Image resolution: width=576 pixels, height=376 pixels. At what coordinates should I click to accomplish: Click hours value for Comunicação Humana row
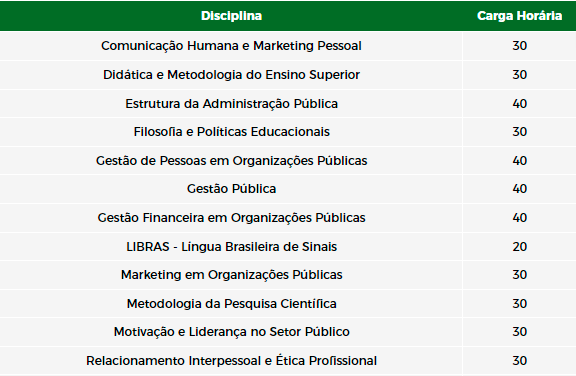point(519,46)
